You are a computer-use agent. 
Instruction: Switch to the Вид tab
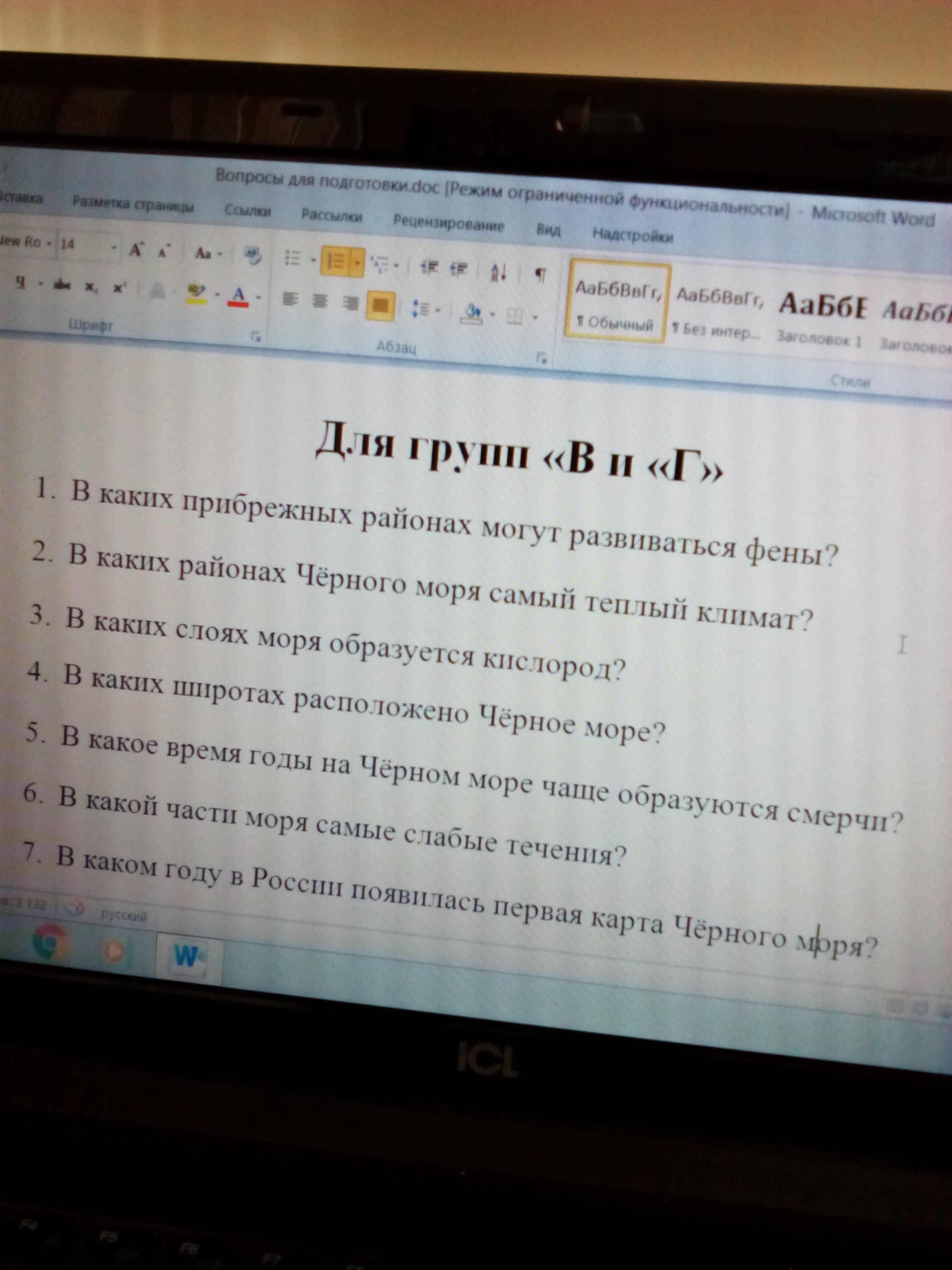point(548,230)
